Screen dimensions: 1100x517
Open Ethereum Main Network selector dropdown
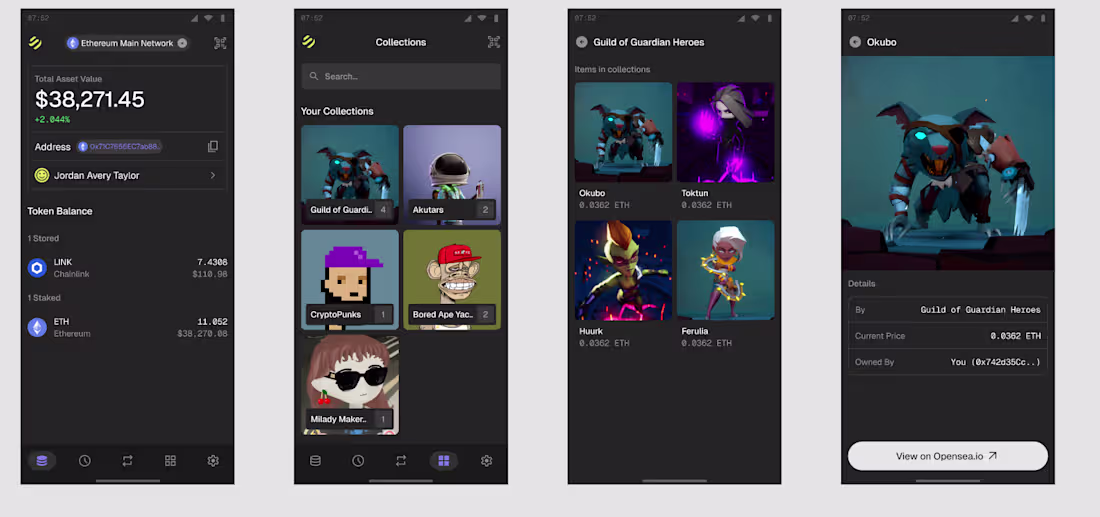point(128,43)
